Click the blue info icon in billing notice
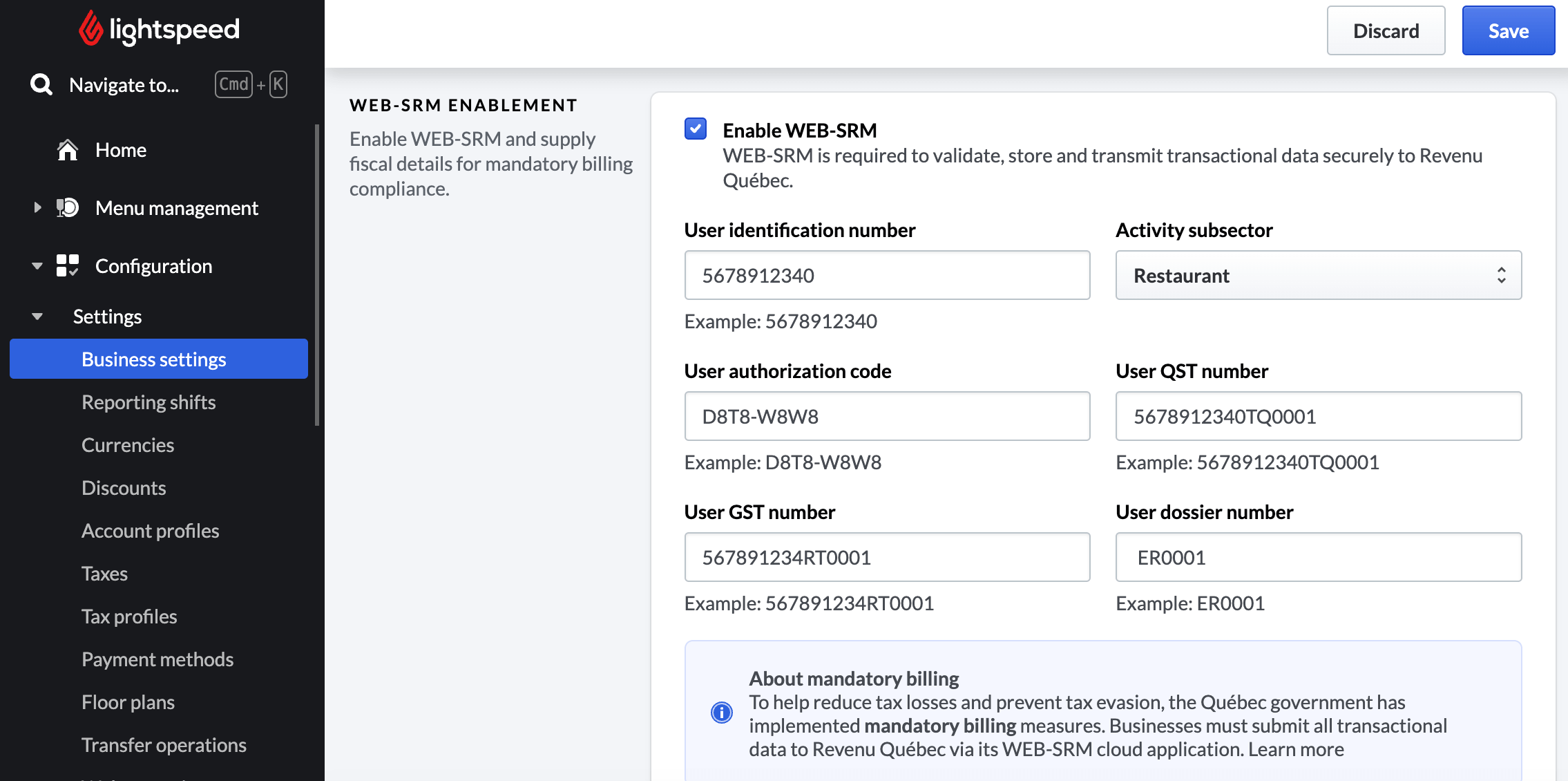 722,712
